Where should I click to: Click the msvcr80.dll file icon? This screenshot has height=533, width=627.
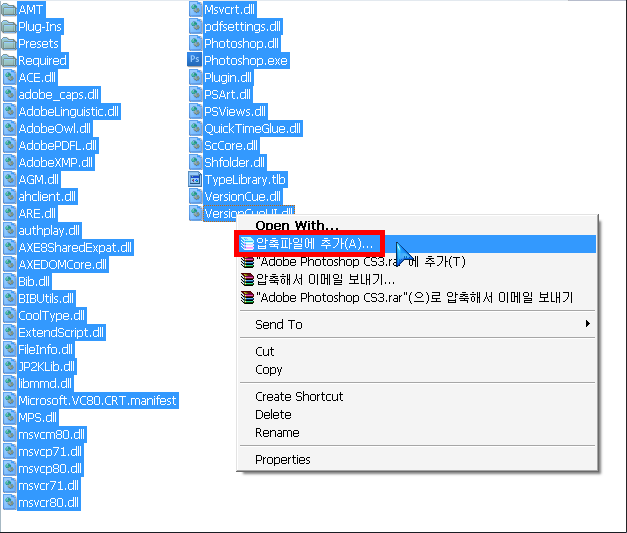[9, 502]
